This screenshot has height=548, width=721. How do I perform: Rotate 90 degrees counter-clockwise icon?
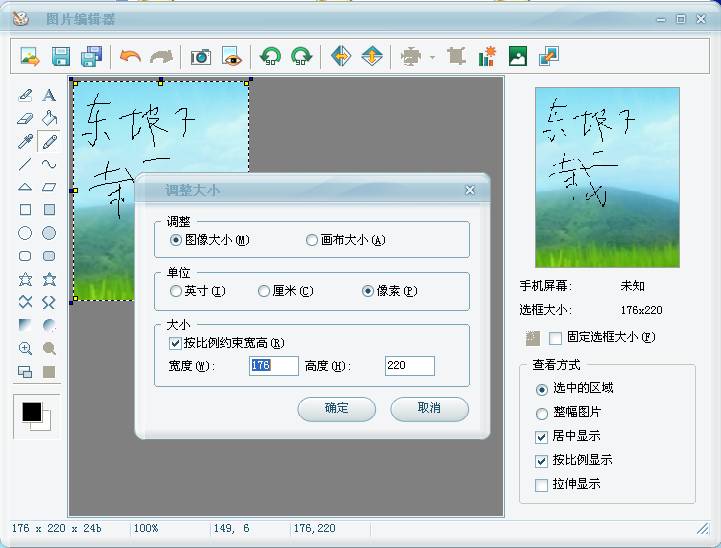pos(270,57)
